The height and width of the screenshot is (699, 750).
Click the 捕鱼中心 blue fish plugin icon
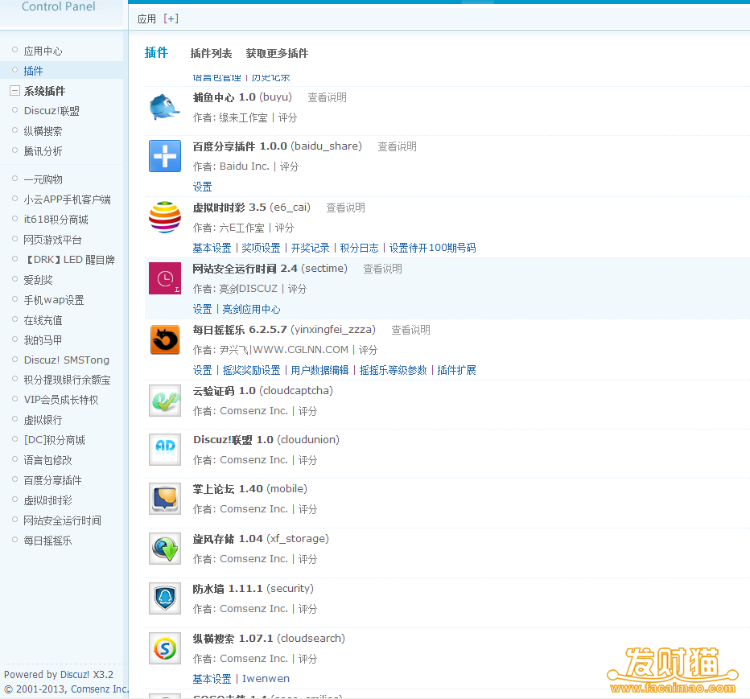[165, 107]
